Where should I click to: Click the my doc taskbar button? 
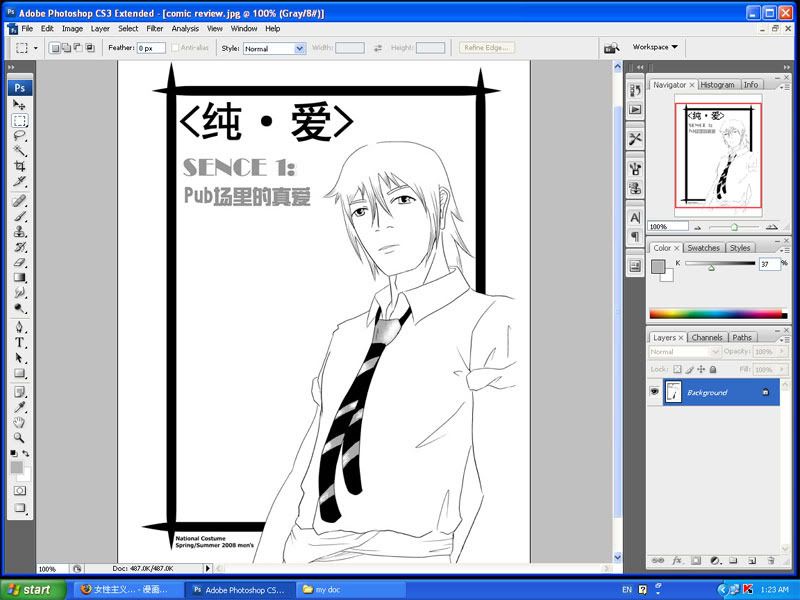click(x=350, y=590)
